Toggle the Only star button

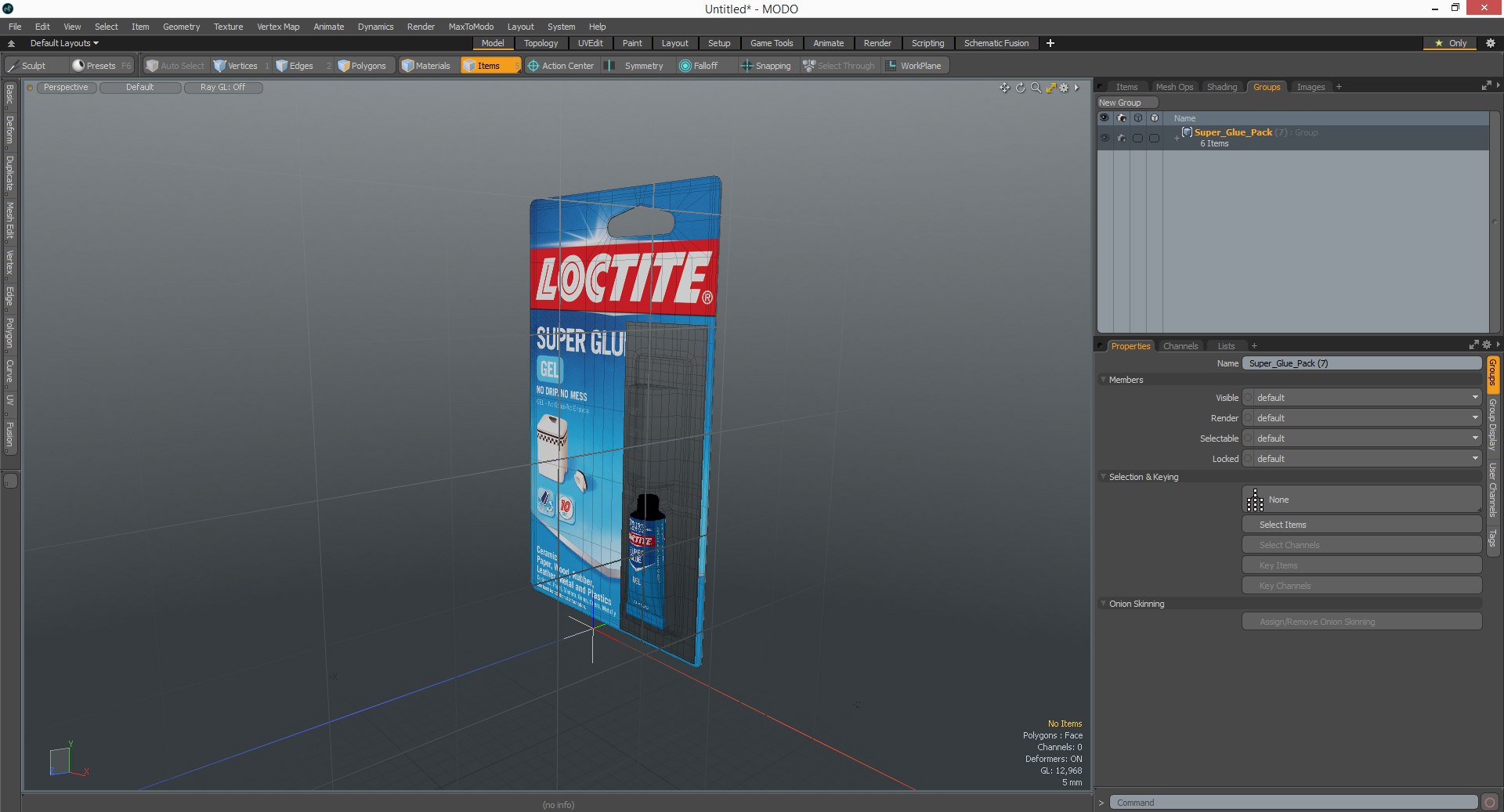(x=1450, y=43)
